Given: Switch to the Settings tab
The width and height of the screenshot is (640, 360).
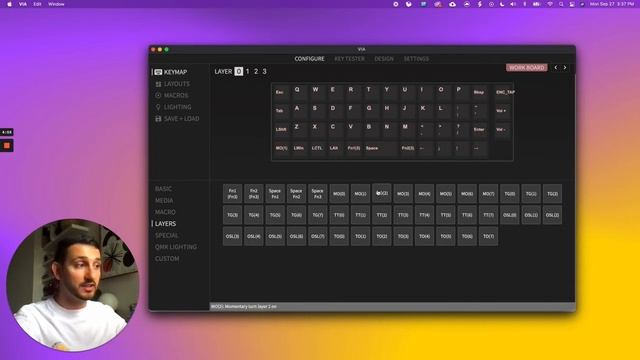Looking at the screenshot, I should (416, 59).
